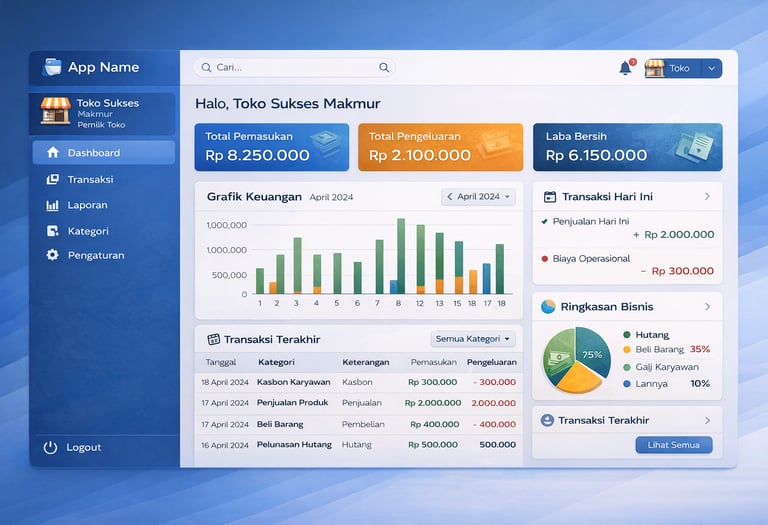
Task: Click the Lihat Semua button
Action: (x=674, y=445)
